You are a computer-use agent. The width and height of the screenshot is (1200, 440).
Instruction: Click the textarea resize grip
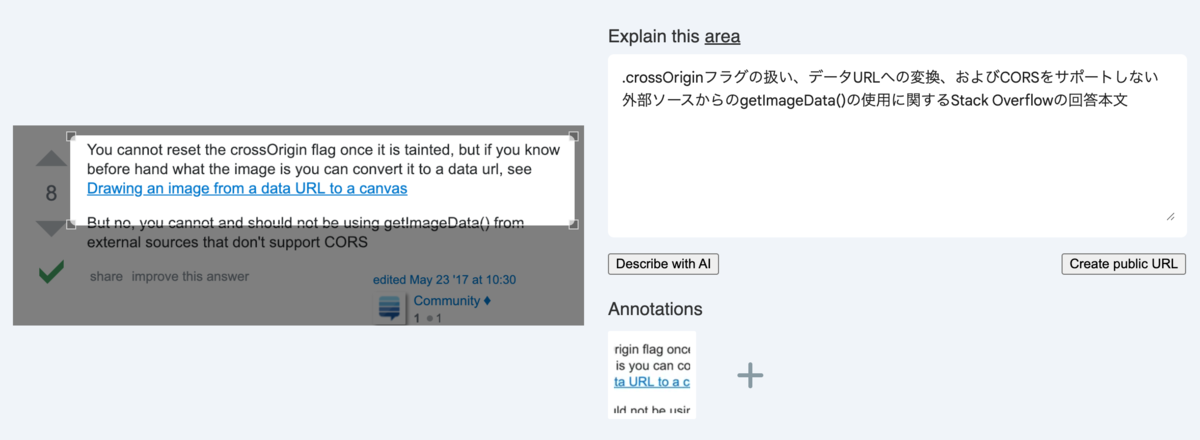click(1170, 216)
